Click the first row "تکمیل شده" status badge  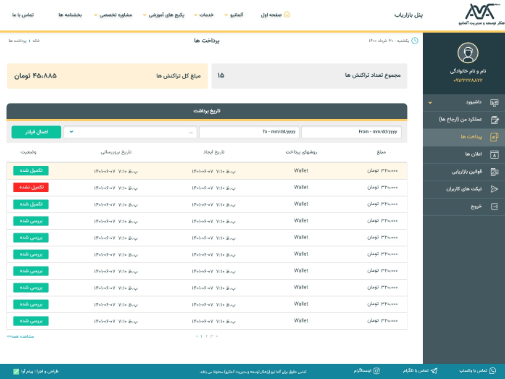point(31,171)
